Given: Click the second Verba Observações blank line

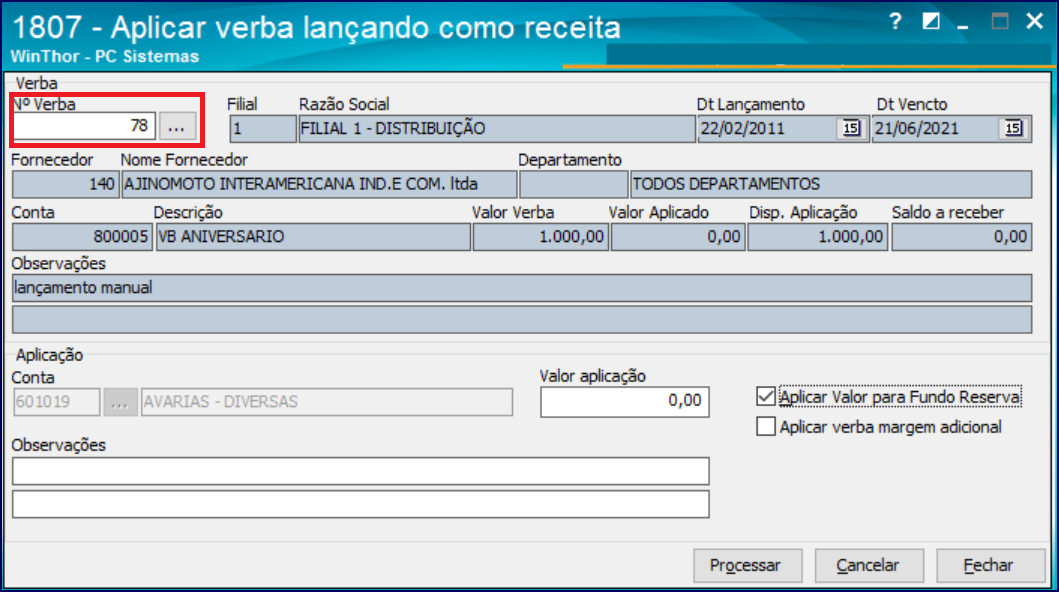Looking at the screenshot, I should click(522, 319).
